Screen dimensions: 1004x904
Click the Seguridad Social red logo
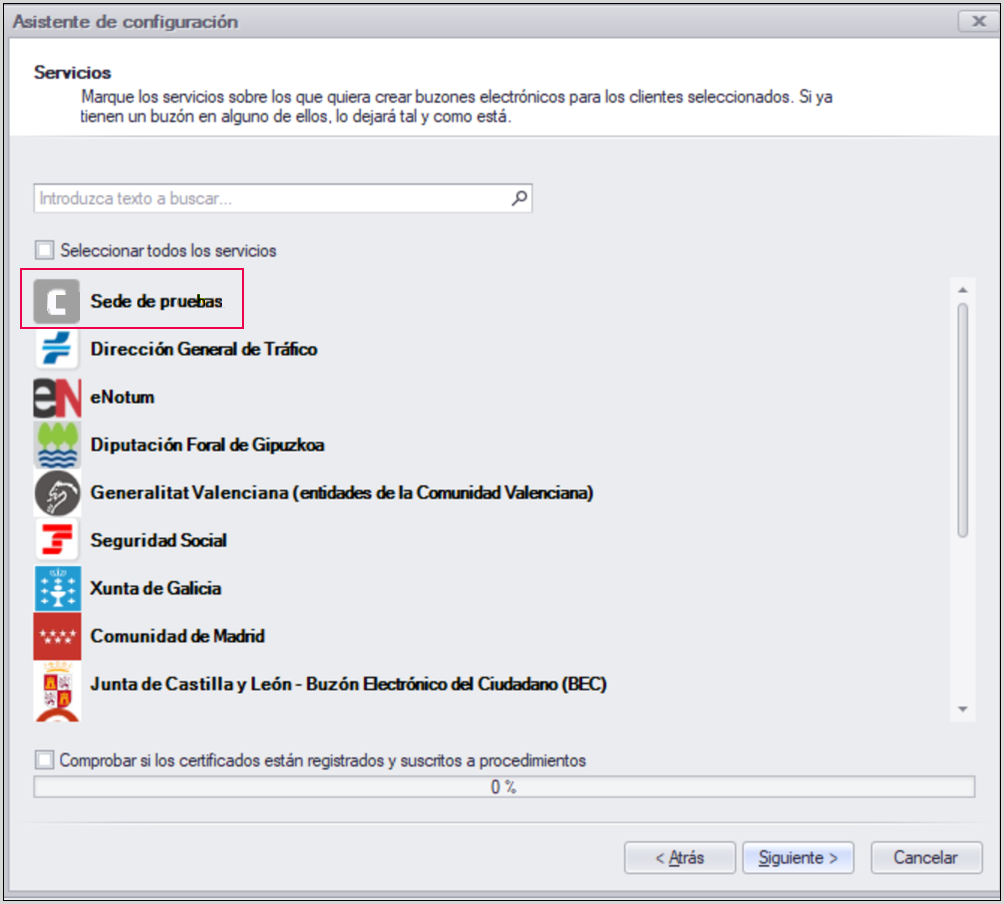click(57, 540)
